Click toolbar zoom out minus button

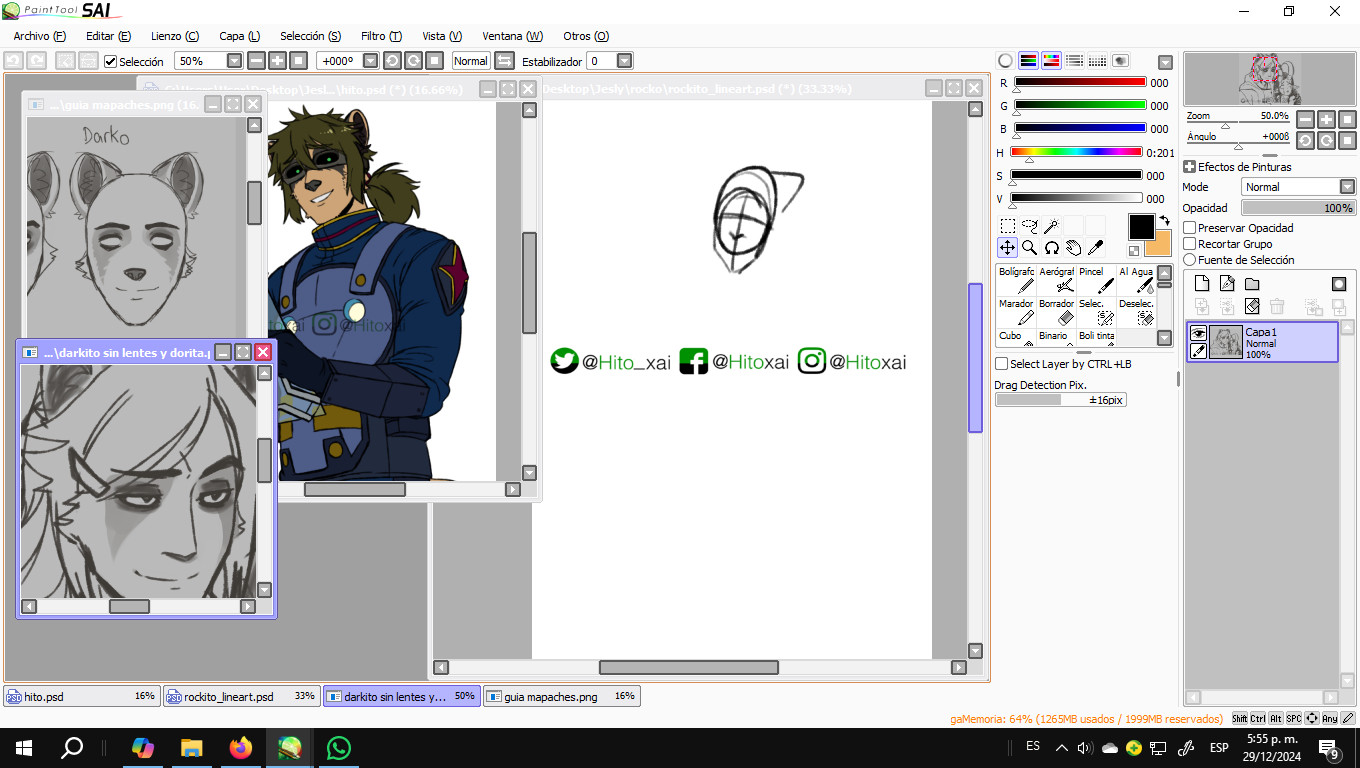pyautogui.click(x=256, y=61)
